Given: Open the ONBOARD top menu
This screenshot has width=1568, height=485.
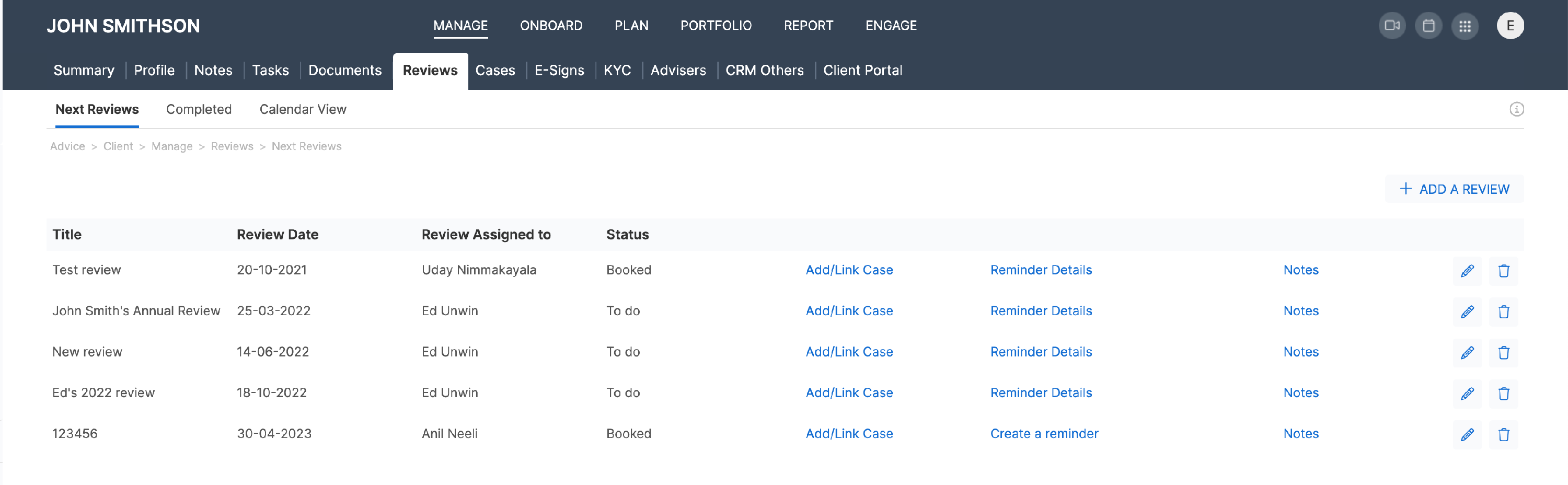Looking at the screenshot, I should (551, 26).
